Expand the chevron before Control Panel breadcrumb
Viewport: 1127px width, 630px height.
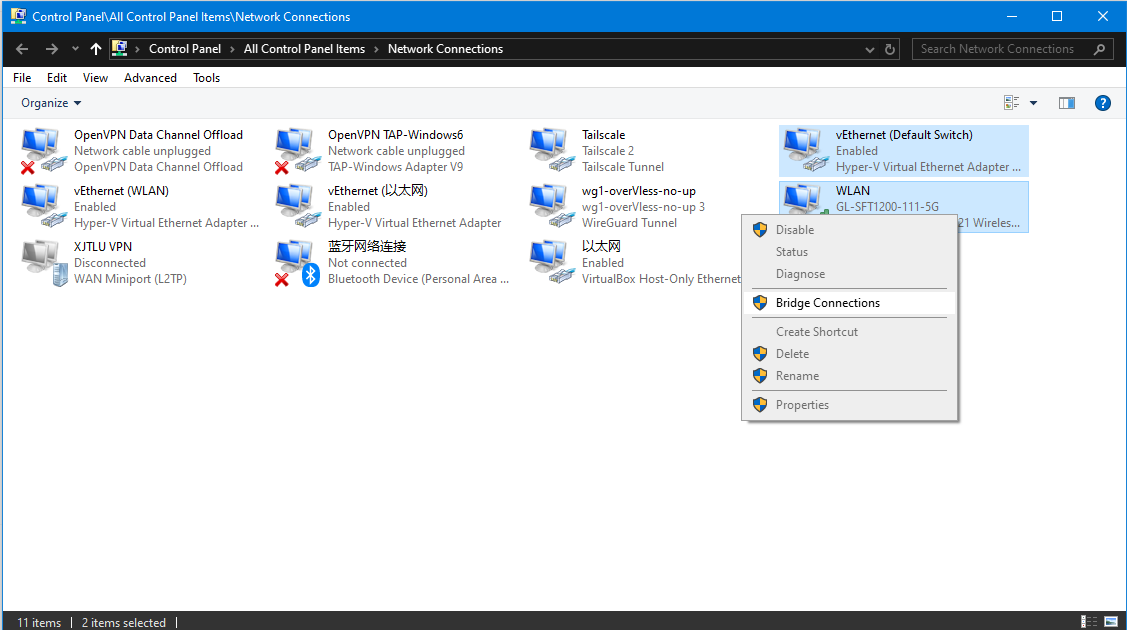(137, 49)
